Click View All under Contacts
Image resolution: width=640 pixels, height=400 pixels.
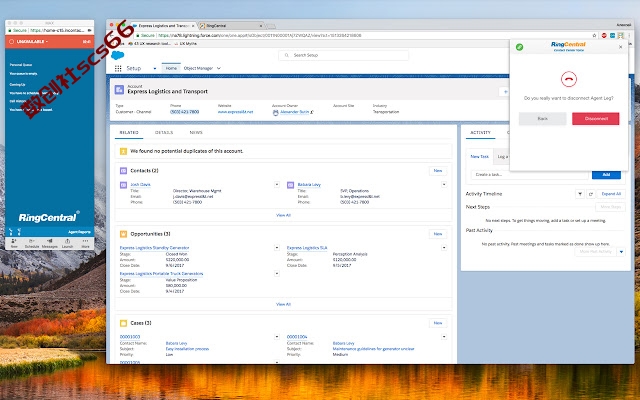(x=283, y=215)
